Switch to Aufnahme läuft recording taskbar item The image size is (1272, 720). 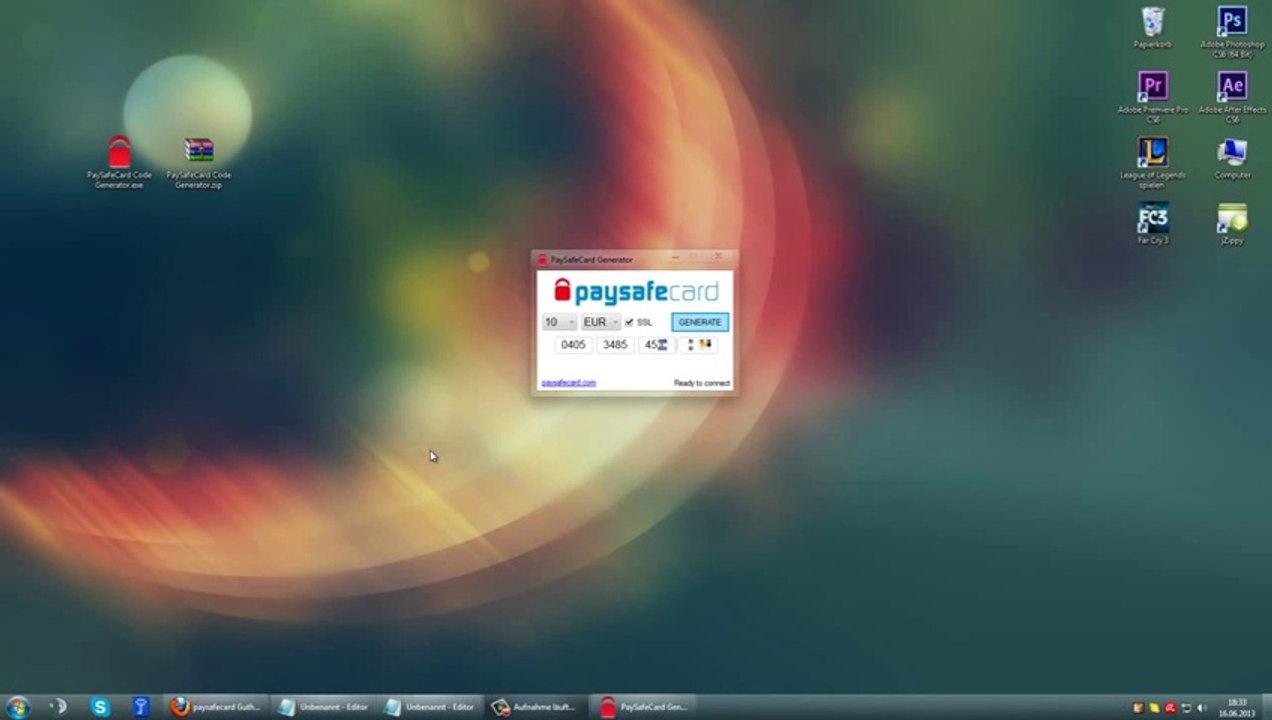[535, 707]
